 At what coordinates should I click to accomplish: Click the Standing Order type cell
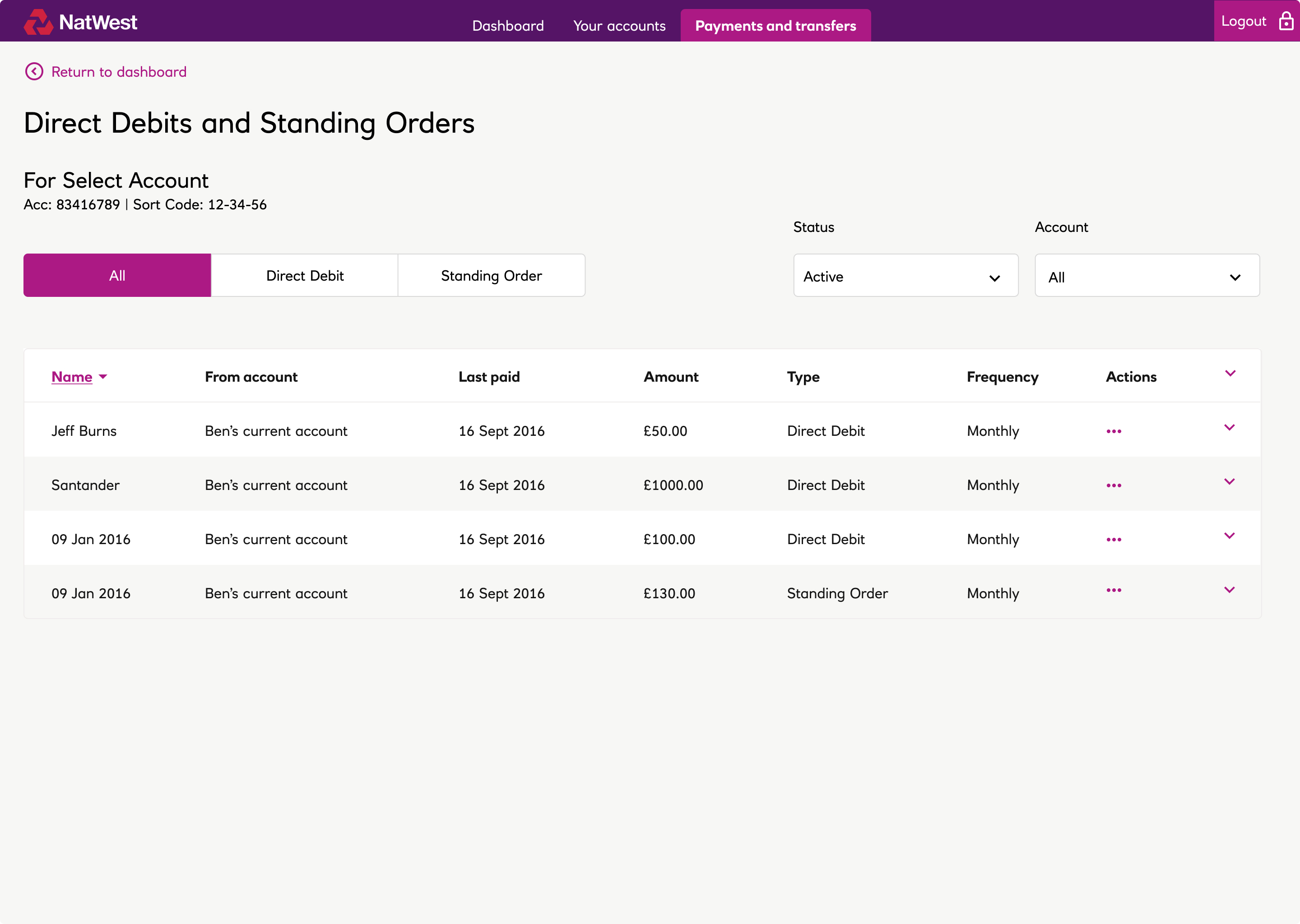pos(837,593)
